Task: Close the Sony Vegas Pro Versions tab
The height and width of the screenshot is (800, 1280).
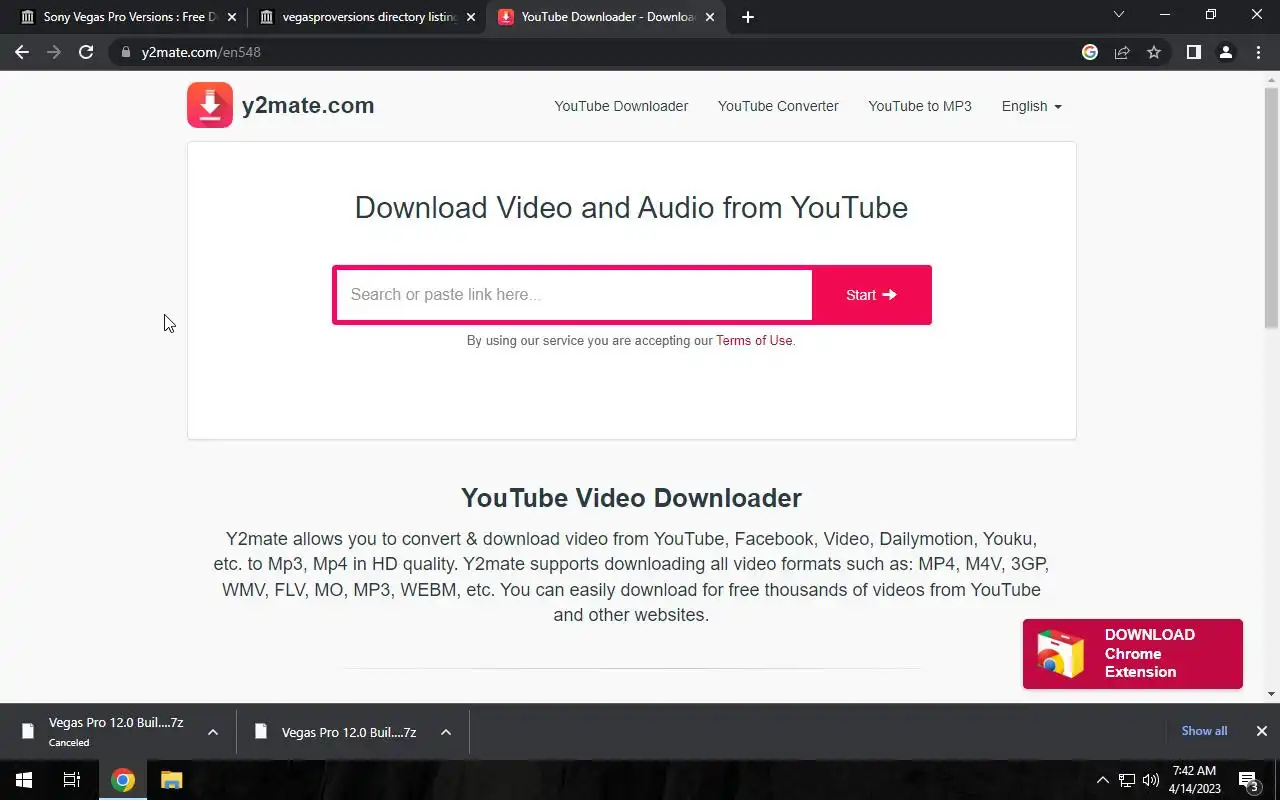Action: click(x=232, y=17)
